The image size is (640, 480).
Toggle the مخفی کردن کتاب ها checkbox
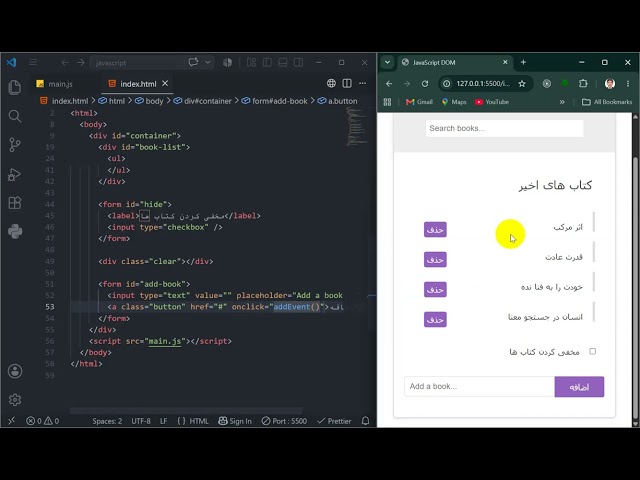(592, 351)
